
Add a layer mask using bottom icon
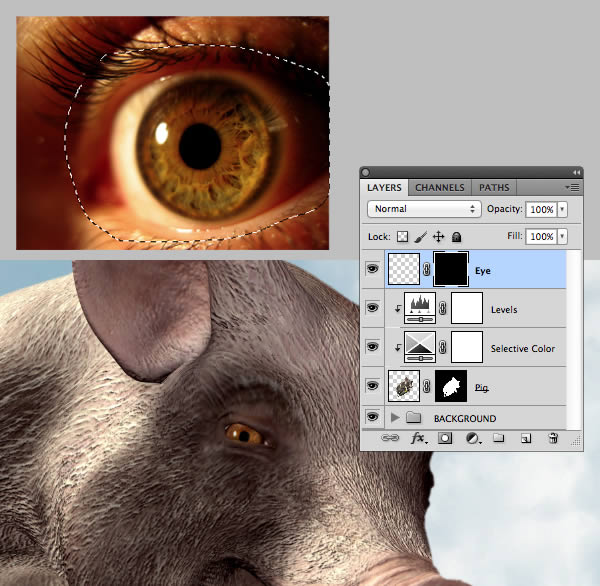tap(445, 438)
